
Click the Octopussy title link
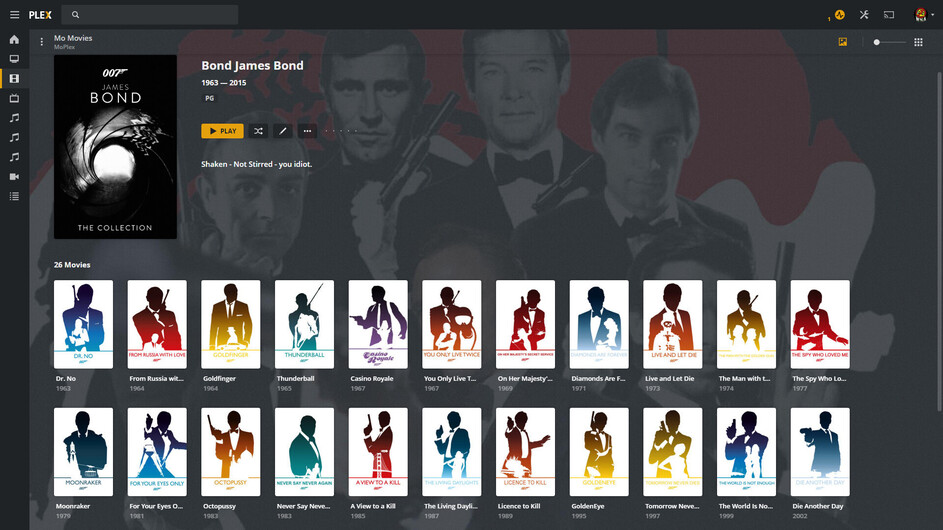point(220,506)
